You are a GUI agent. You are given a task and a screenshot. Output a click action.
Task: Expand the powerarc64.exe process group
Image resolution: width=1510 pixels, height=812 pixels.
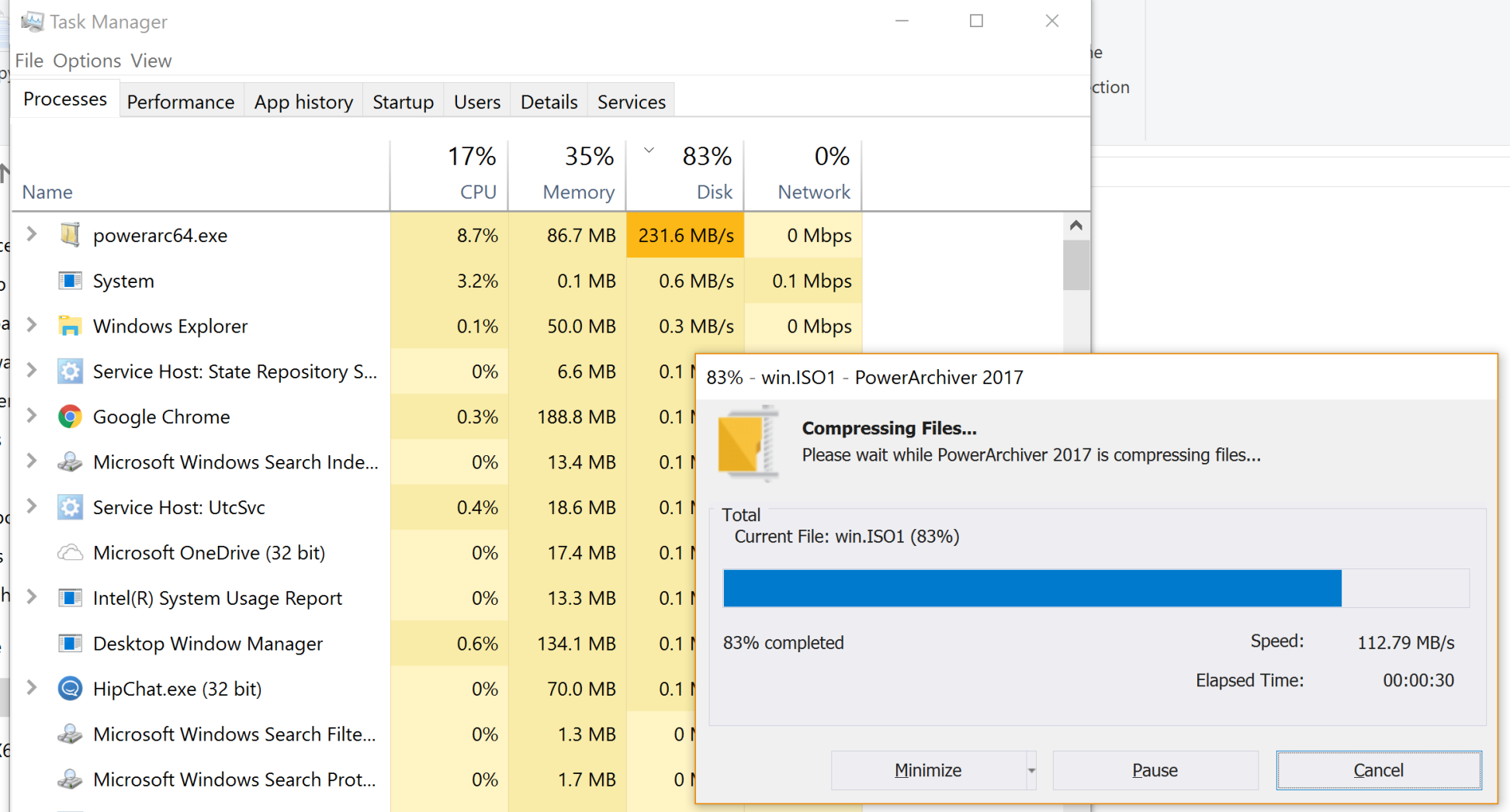click(32, 234)
